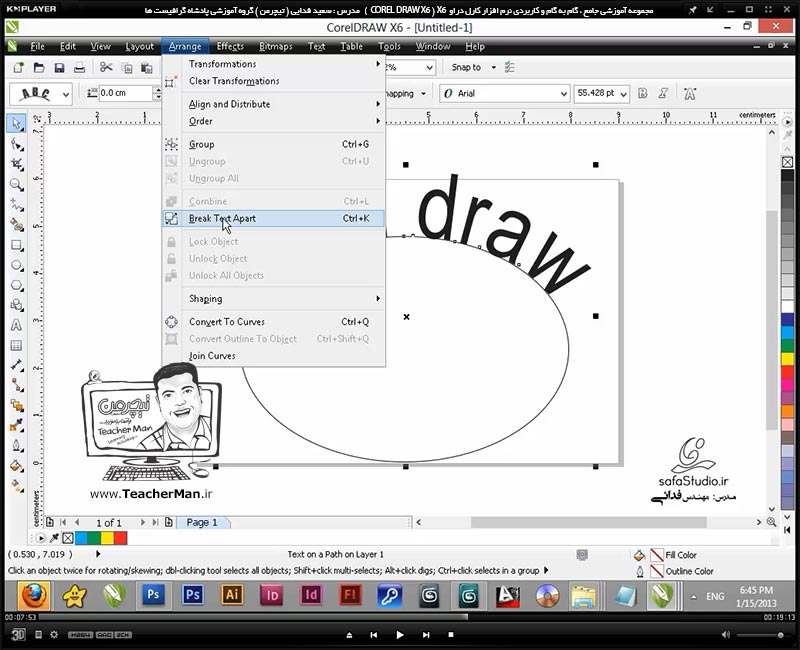
Task: Skip to next track in KMPlayer
Action: [426, 635]
